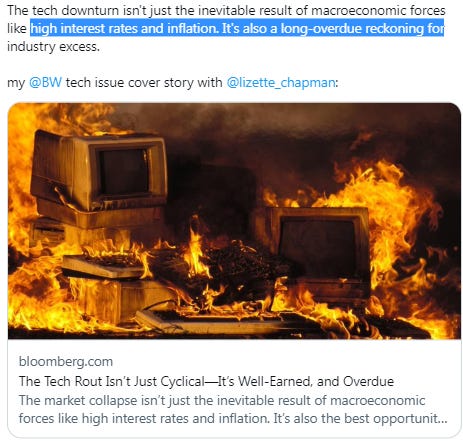
Task: Click the tweet's first line about tech downturn
Action: 226,10
